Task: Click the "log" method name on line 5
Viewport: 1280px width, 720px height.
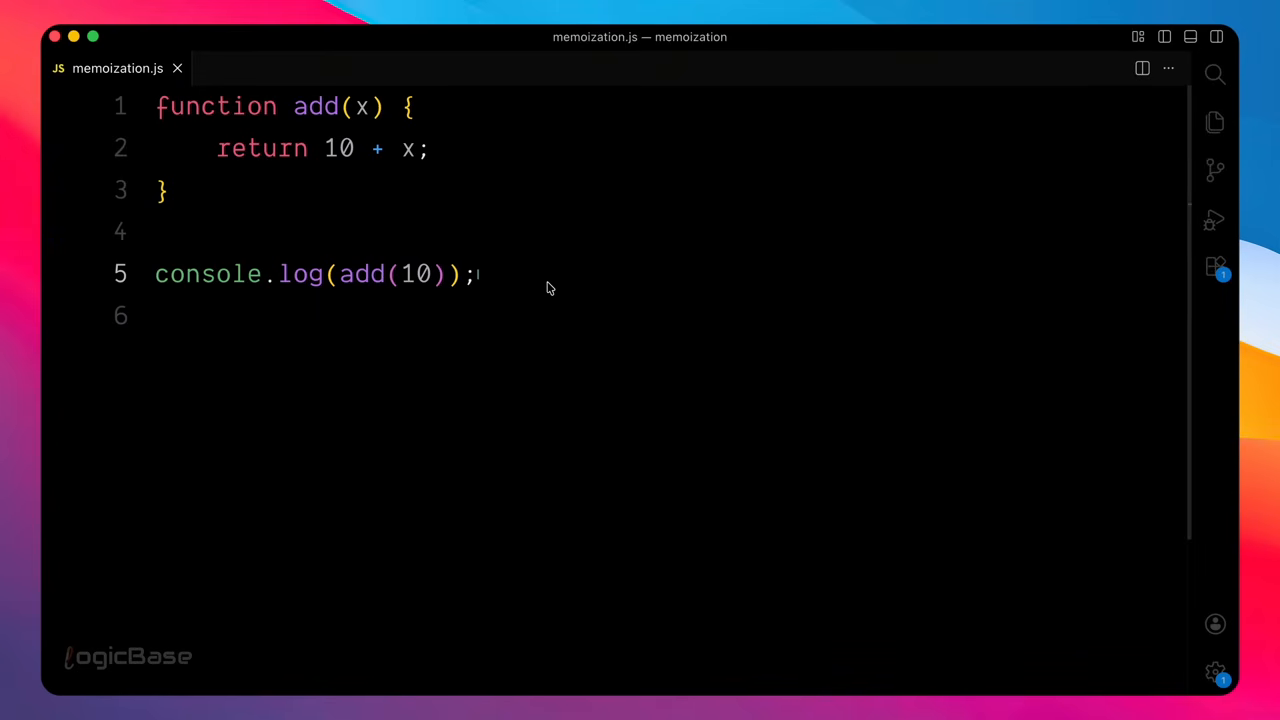Action: (301, 274)
